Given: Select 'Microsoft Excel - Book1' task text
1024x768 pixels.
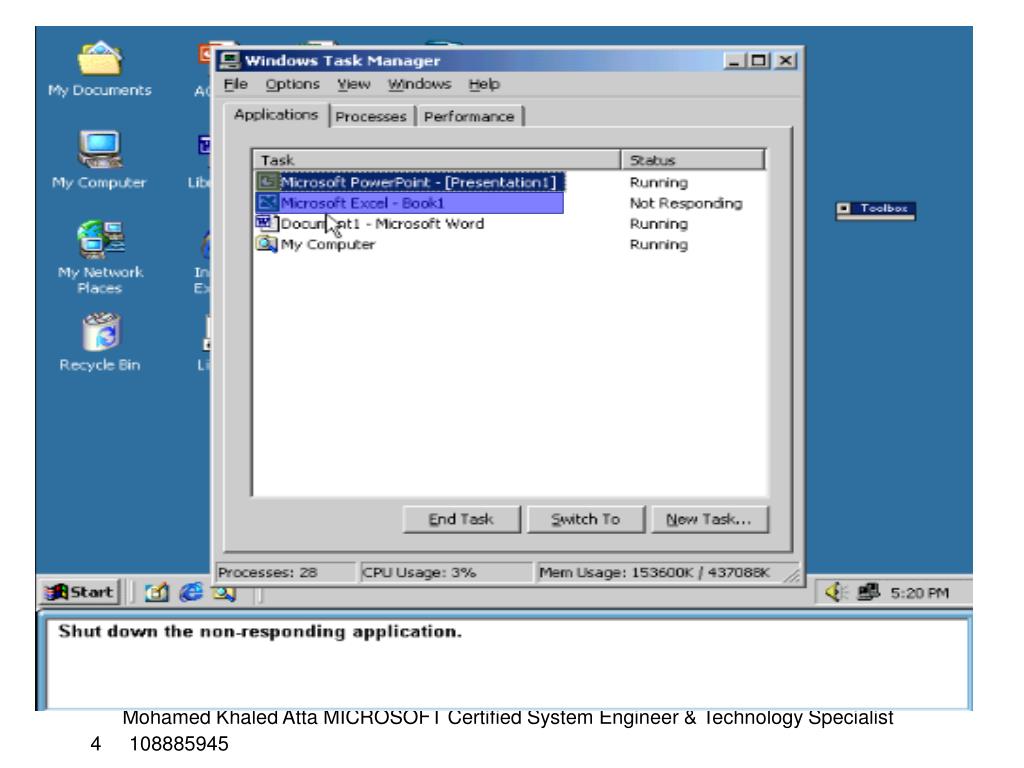Looking at the screenshot, I should point(362,203).
